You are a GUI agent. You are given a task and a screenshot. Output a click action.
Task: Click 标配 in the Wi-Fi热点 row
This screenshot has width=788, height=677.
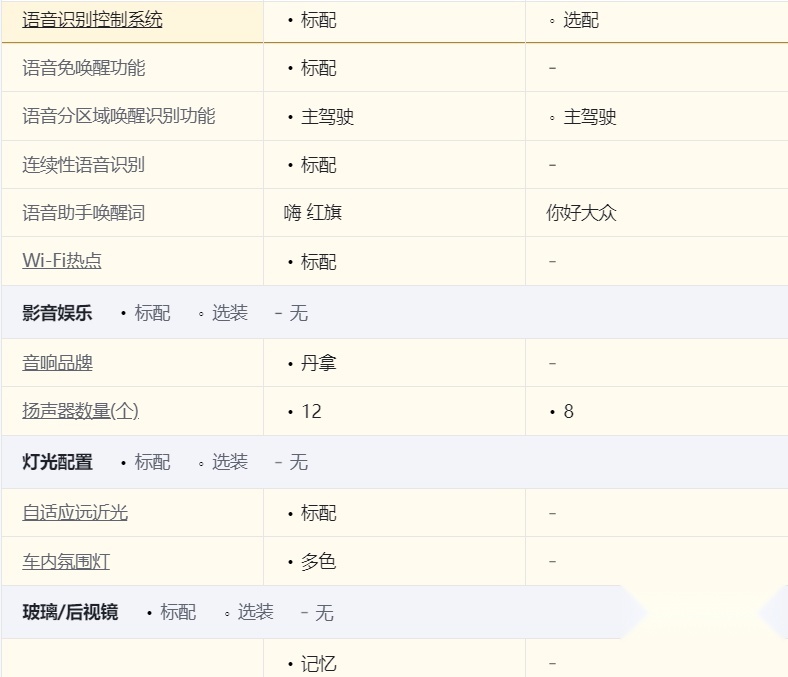point(318,262)
